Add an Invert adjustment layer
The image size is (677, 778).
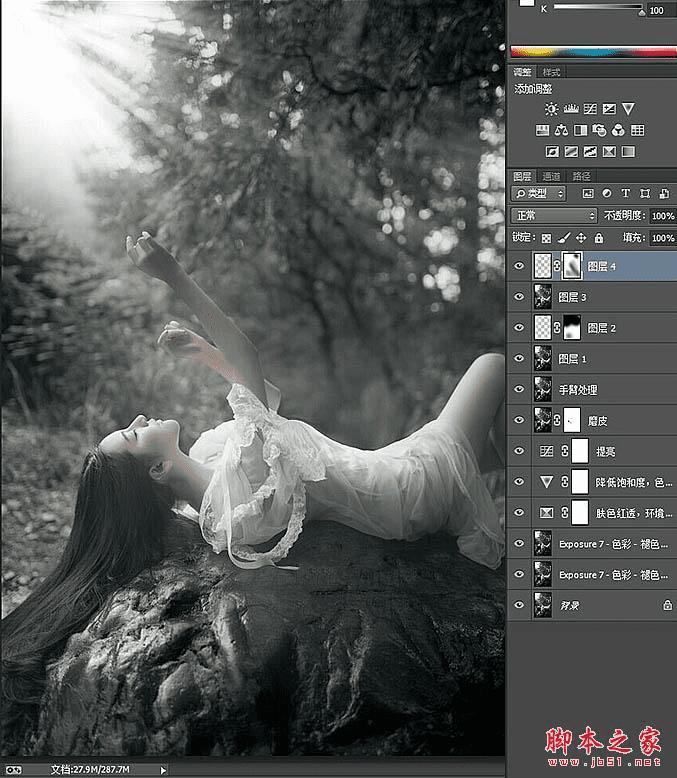point(552,152)
